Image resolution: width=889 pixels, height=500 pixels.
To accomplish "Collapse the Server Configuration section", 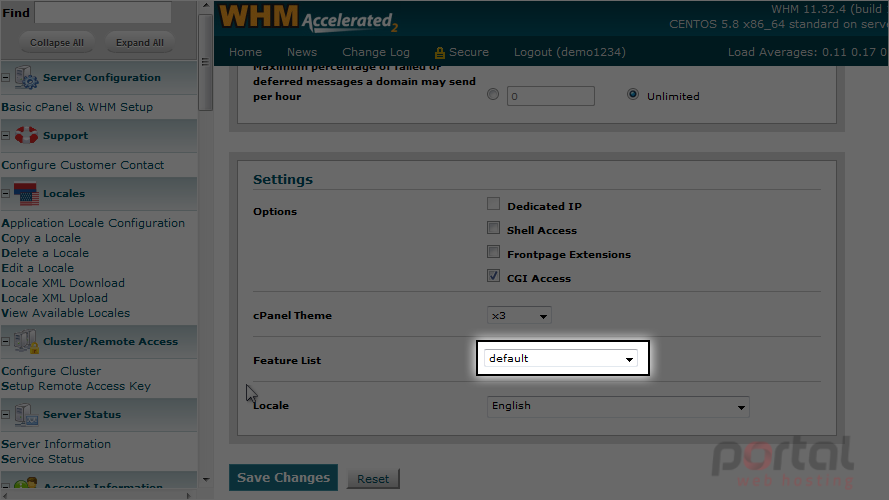I will tap(6, 77).
